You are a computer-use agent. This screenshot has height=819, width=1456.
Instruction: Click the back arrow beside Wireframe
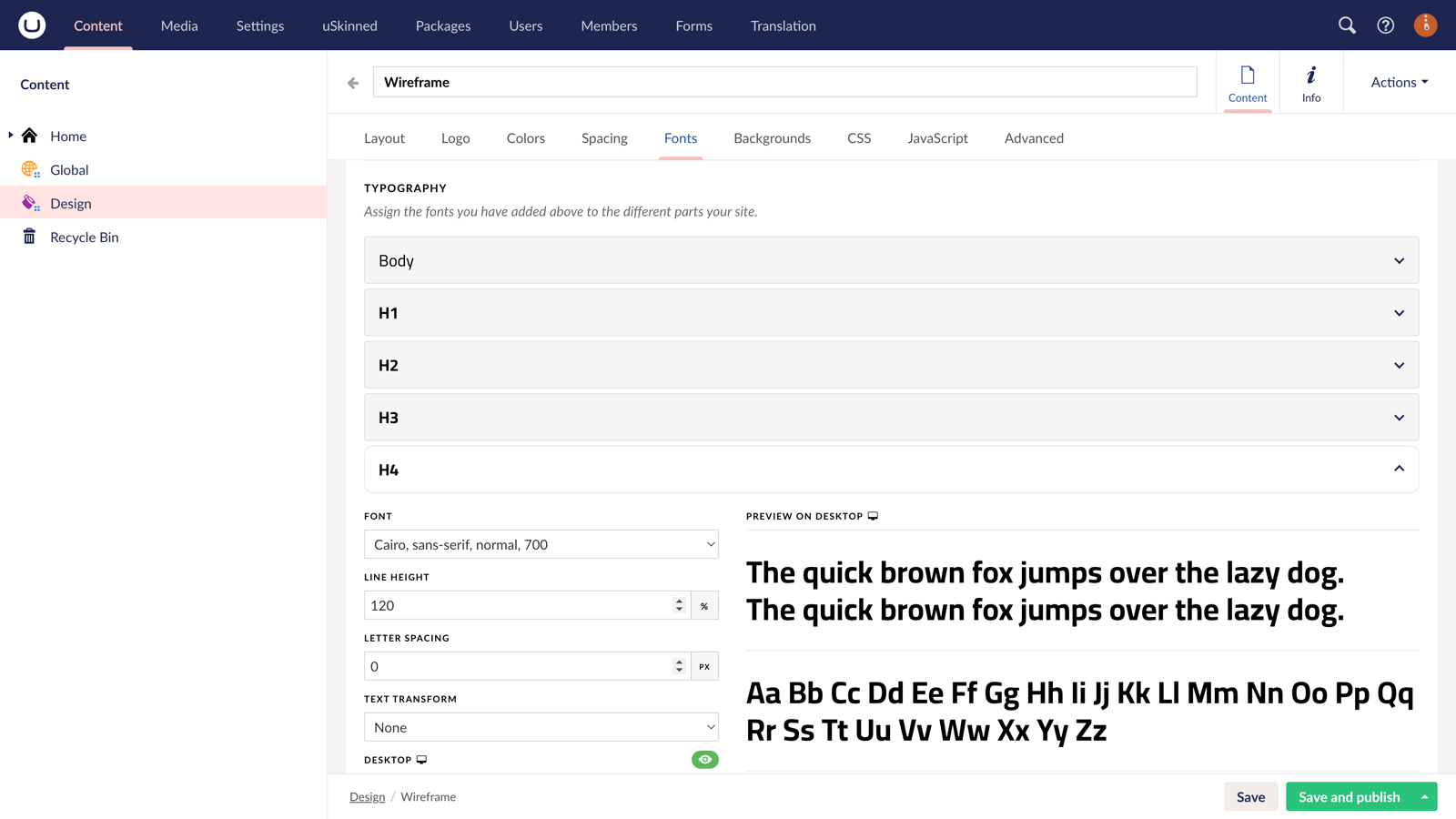pyautogui.click(x=352, y=82)
